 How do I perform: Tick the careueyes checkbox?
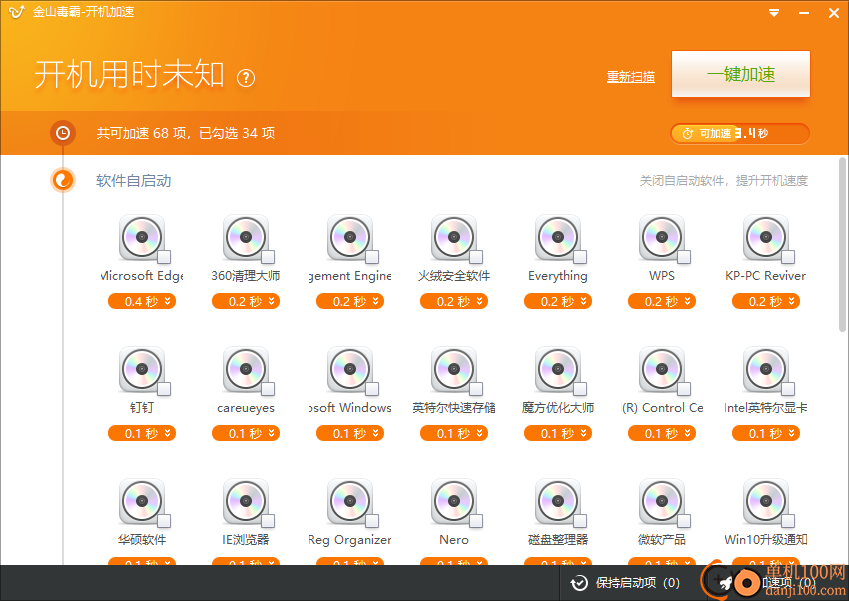click(x=268, y=389)
